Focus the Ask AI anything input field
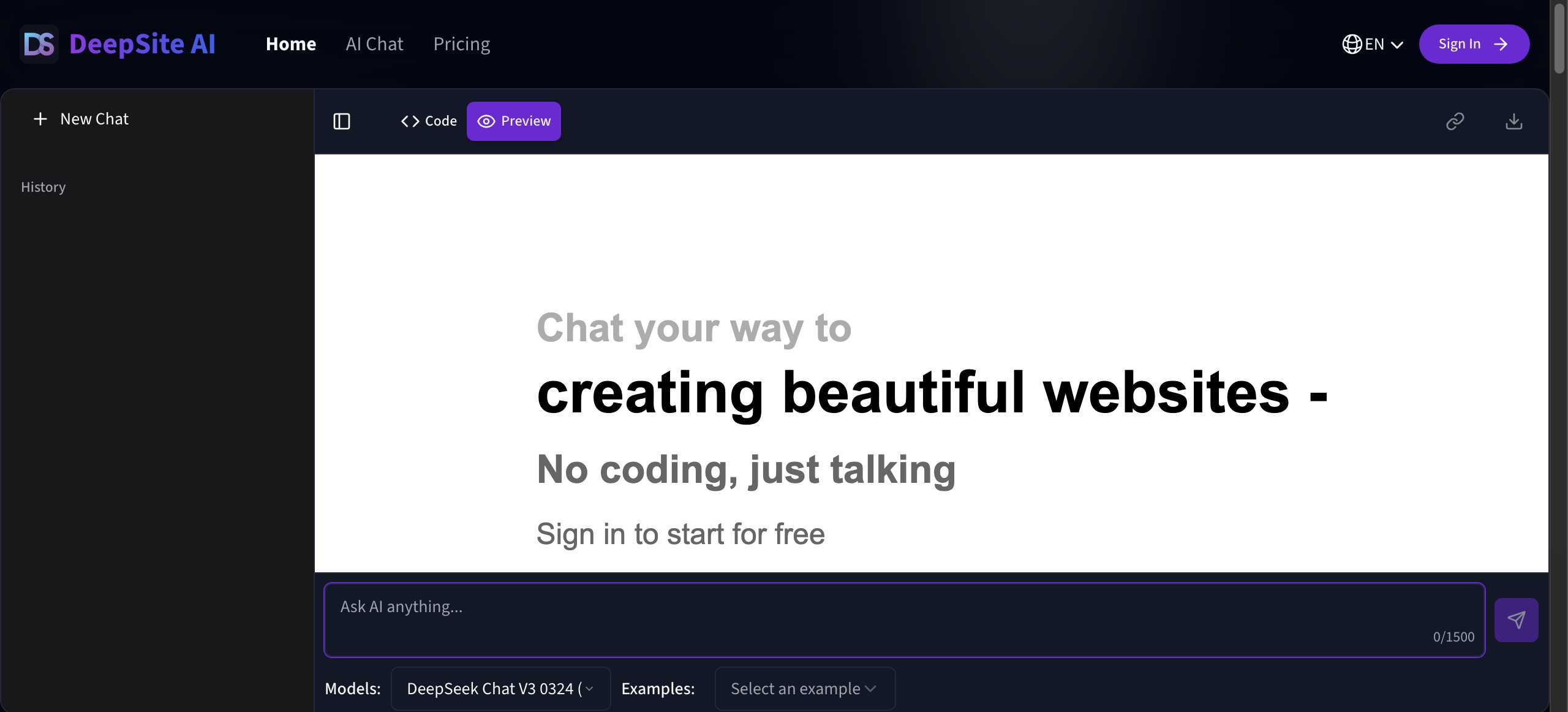The image size is (1568, 712). click(x=858, y=619)
